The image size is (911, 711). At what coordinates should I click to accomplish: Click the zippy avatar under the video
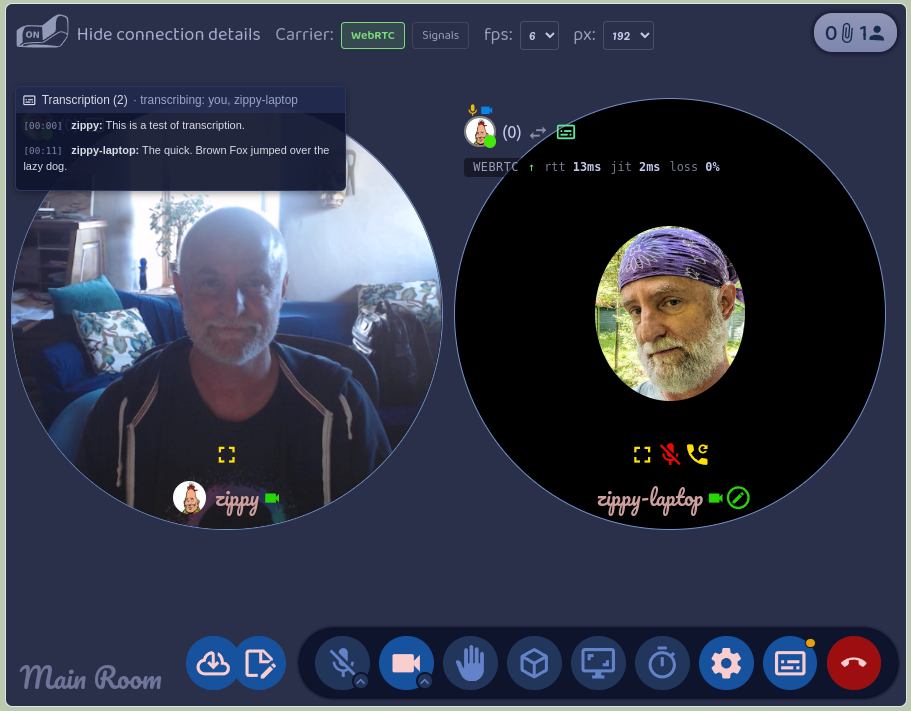click(189, 497)
